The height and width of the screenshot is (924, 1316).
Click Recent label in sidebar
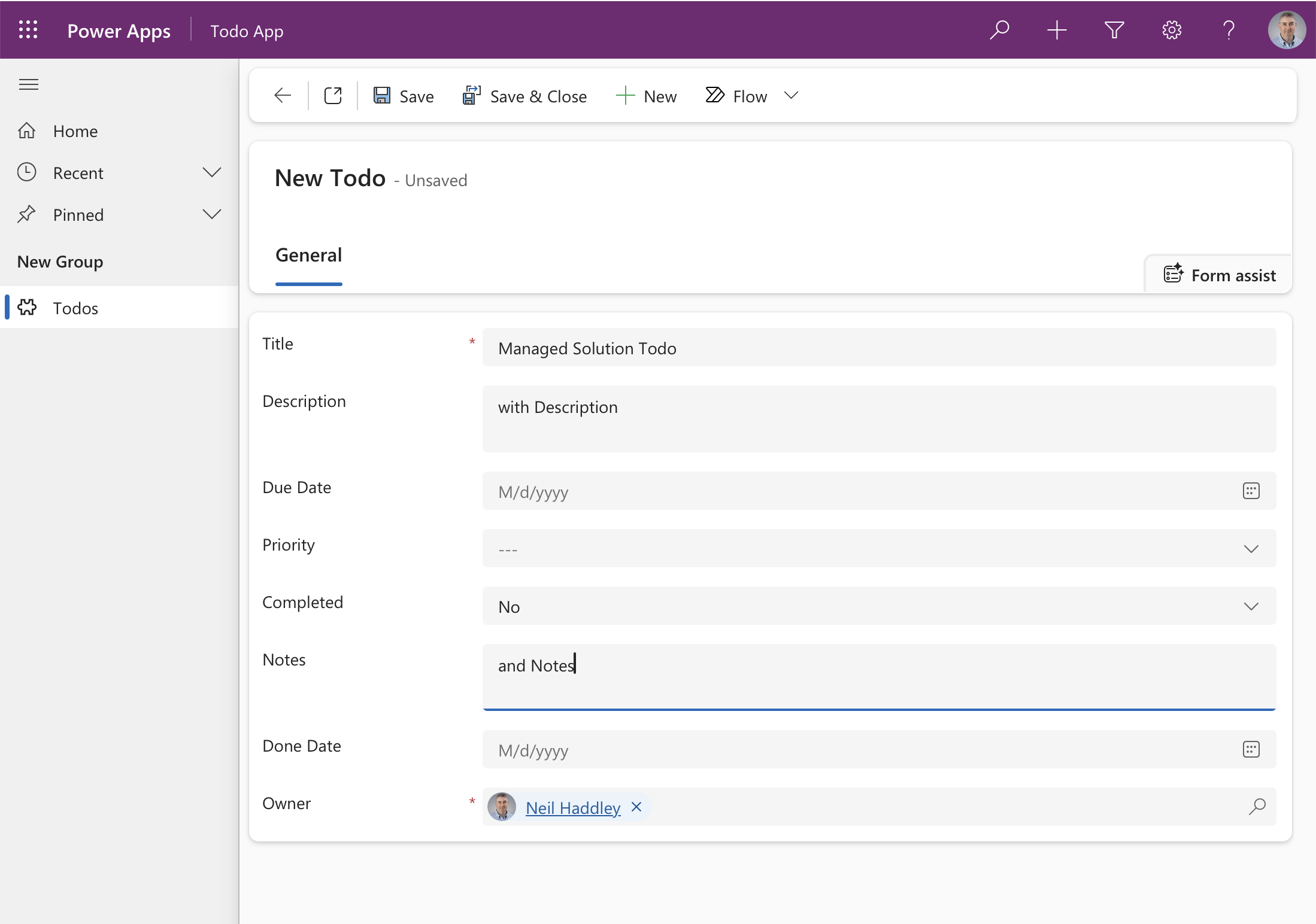coord(78,174)
